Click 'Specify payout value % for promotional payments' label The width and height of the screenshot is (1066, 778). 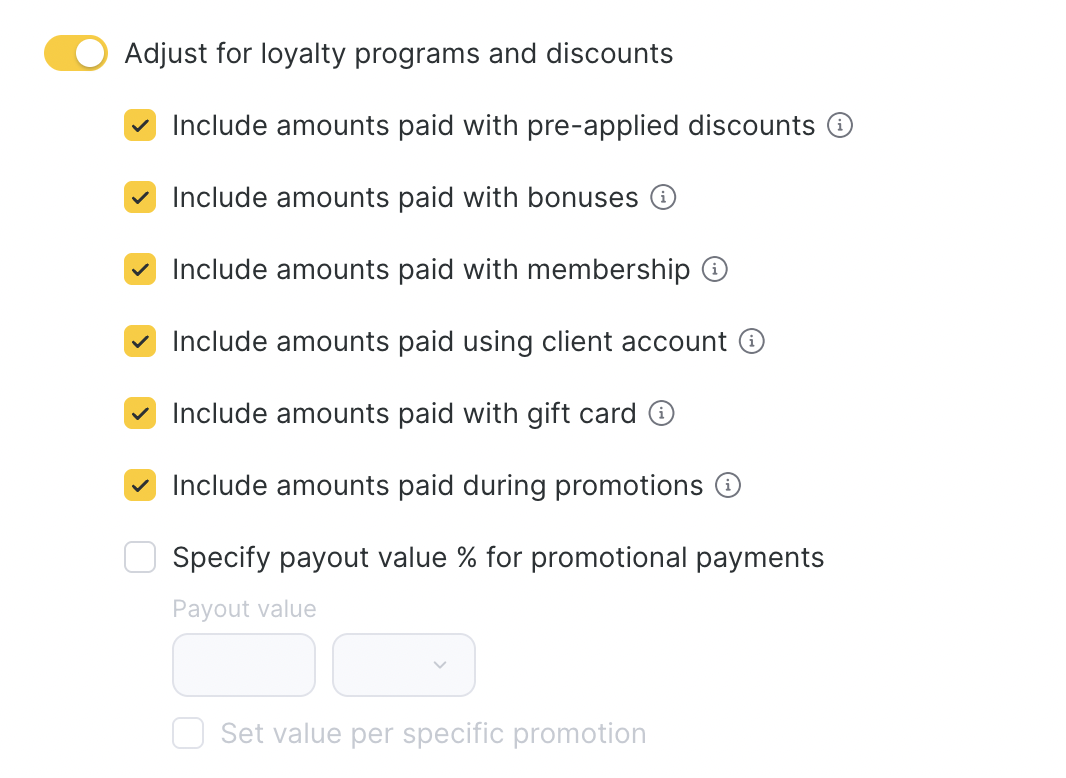[x=498, y=558]
